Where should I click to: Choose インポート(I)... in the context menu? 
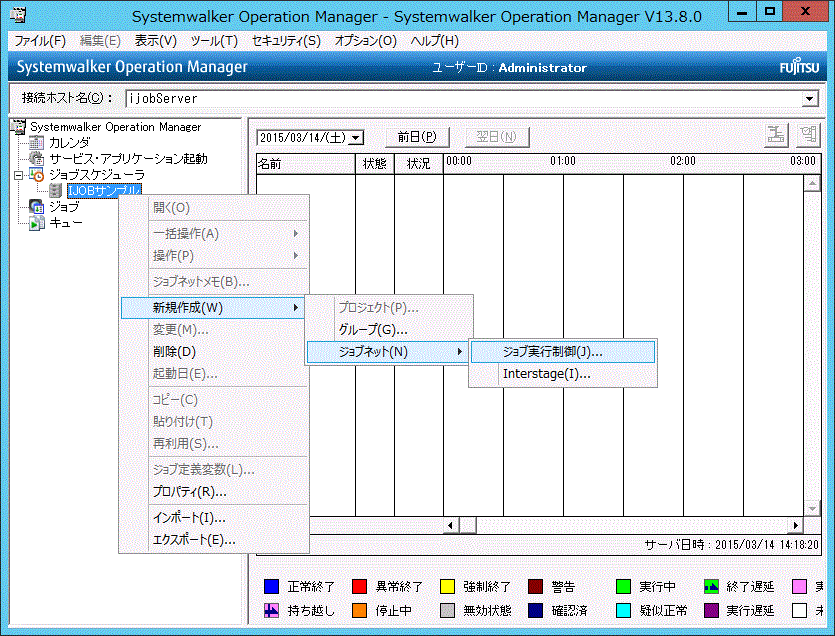pyautogui.click(x=215, y=518)
